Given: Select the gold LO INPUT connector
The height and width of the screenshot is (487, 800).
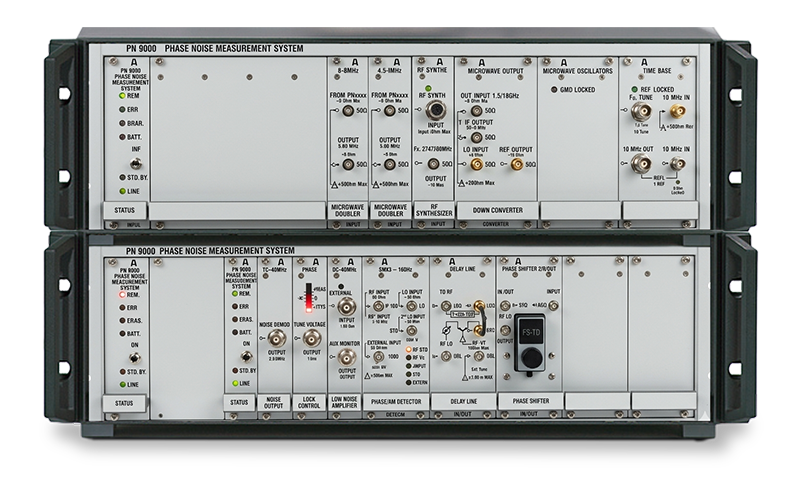Looking at the screenshot, I should [477, 164].
